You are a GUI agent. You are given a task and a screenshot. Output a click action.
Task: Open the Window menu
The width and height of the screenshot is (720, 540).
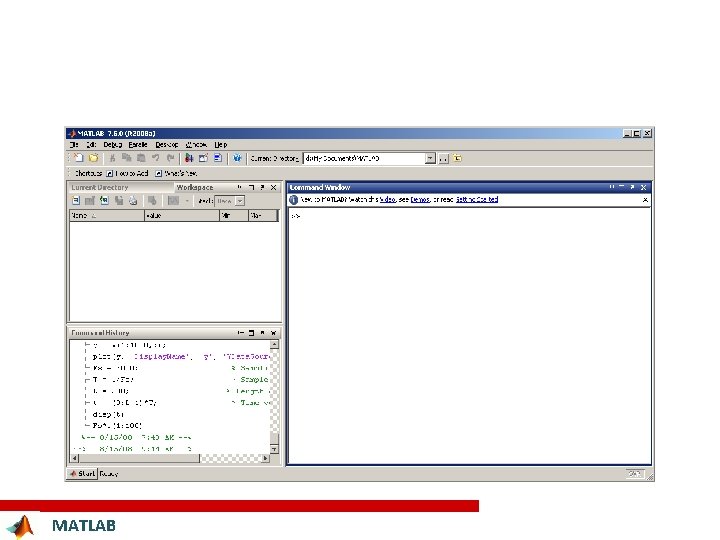click(x=196, y=145)
